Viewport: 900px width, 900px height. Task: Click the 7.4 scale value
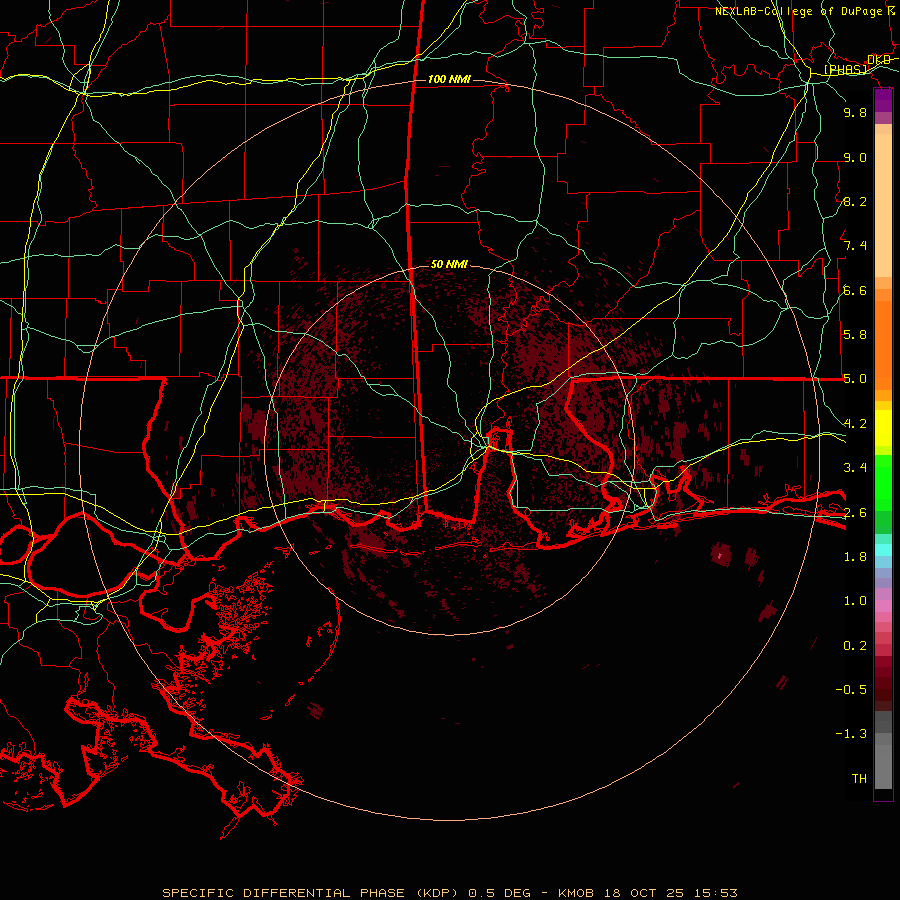(855, 246)
